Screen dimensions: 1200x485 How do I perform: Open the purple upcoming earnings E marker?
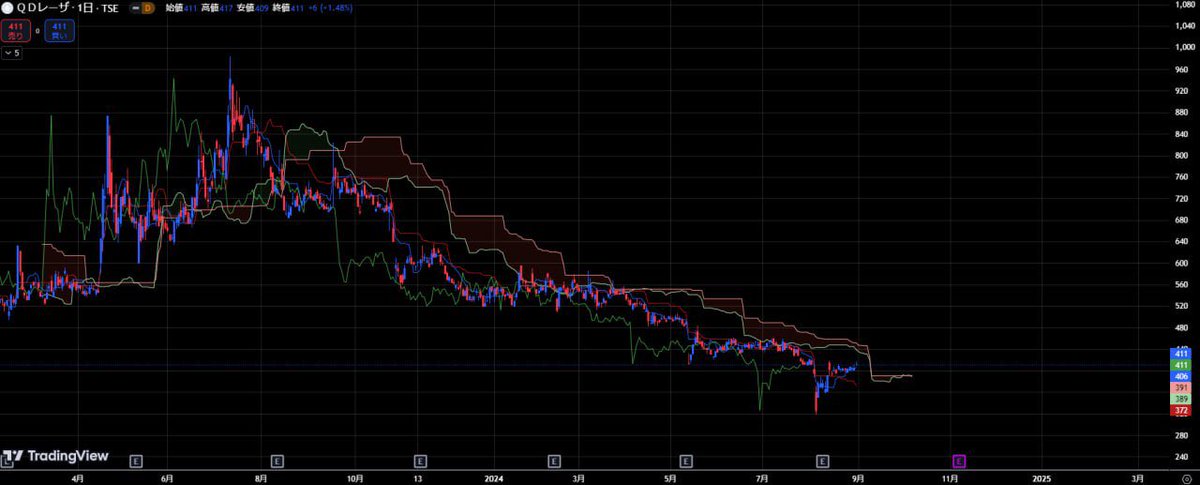click(x=958, y=461)
